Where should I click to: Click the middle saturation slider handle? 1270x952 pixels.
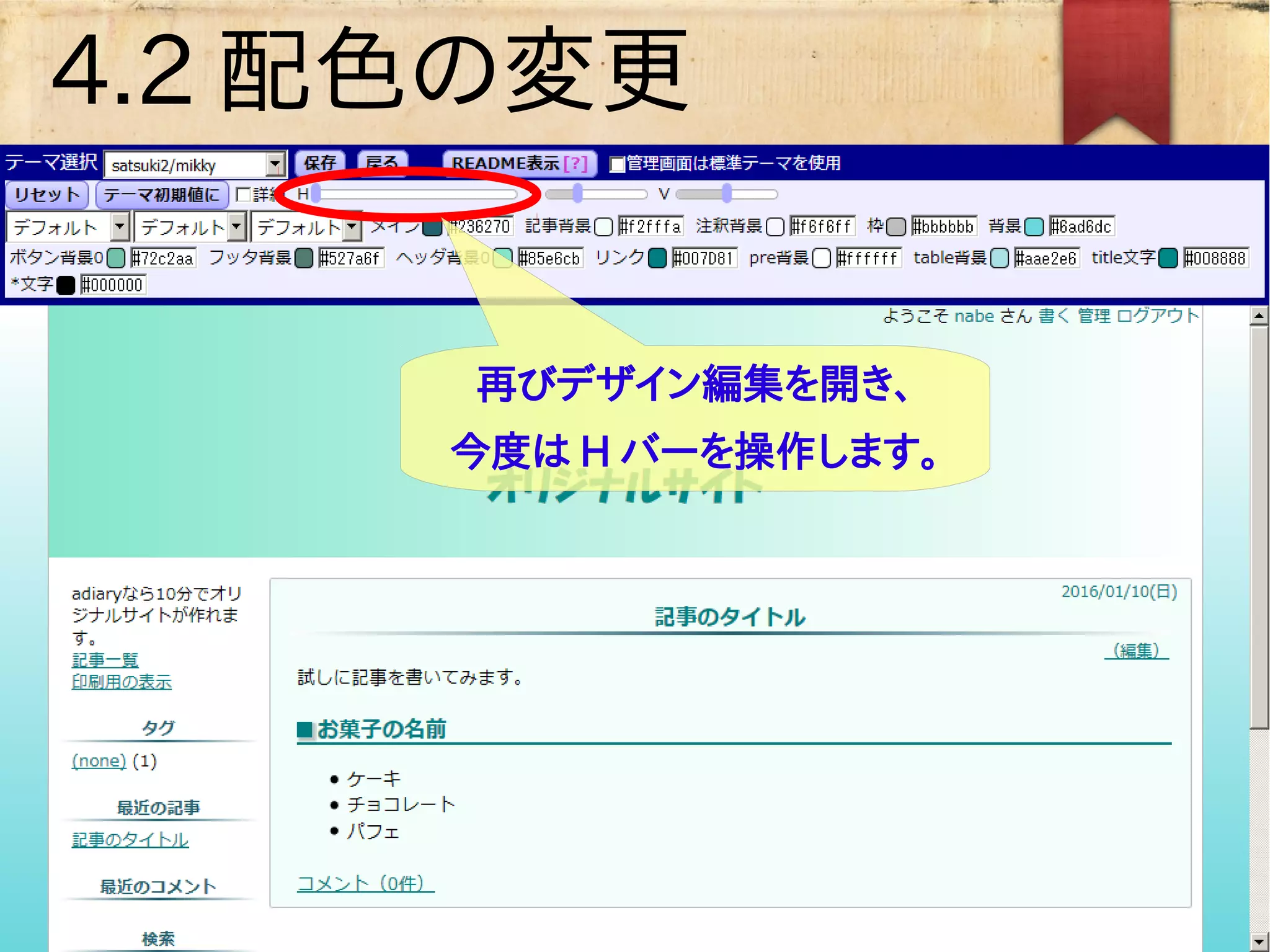pyautogui.click(x=578, y=194)
